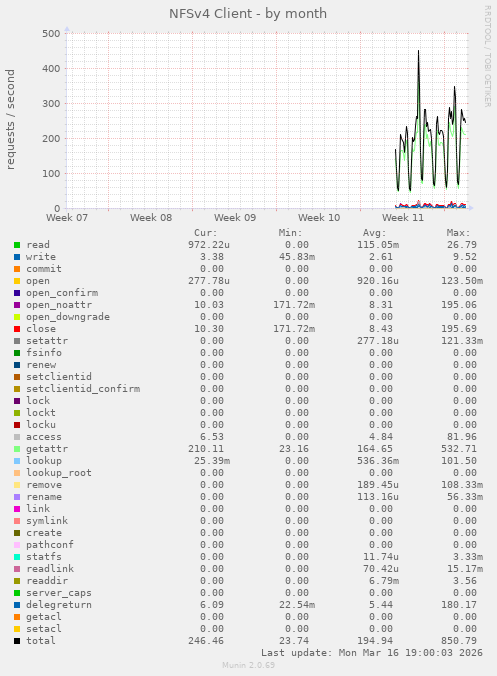
Task: Click the Week 07 axis label
Action: point(67,218)
